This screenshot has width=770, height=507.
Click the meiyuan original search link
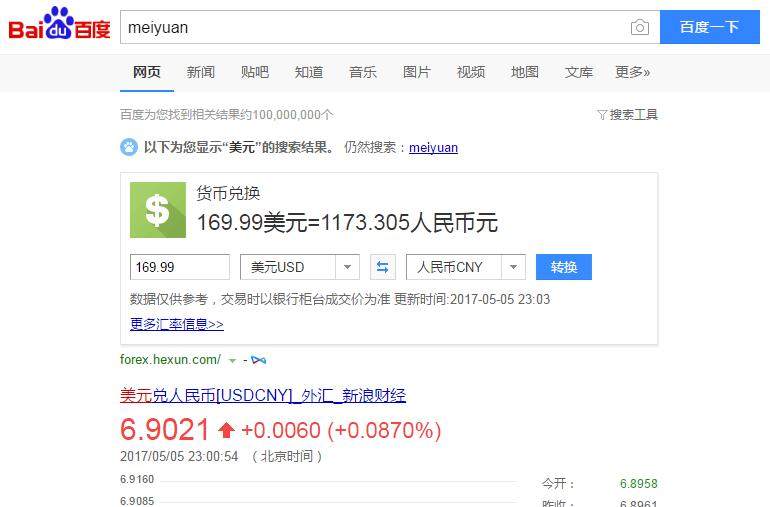pyautogui.click(x=433, y=147)
